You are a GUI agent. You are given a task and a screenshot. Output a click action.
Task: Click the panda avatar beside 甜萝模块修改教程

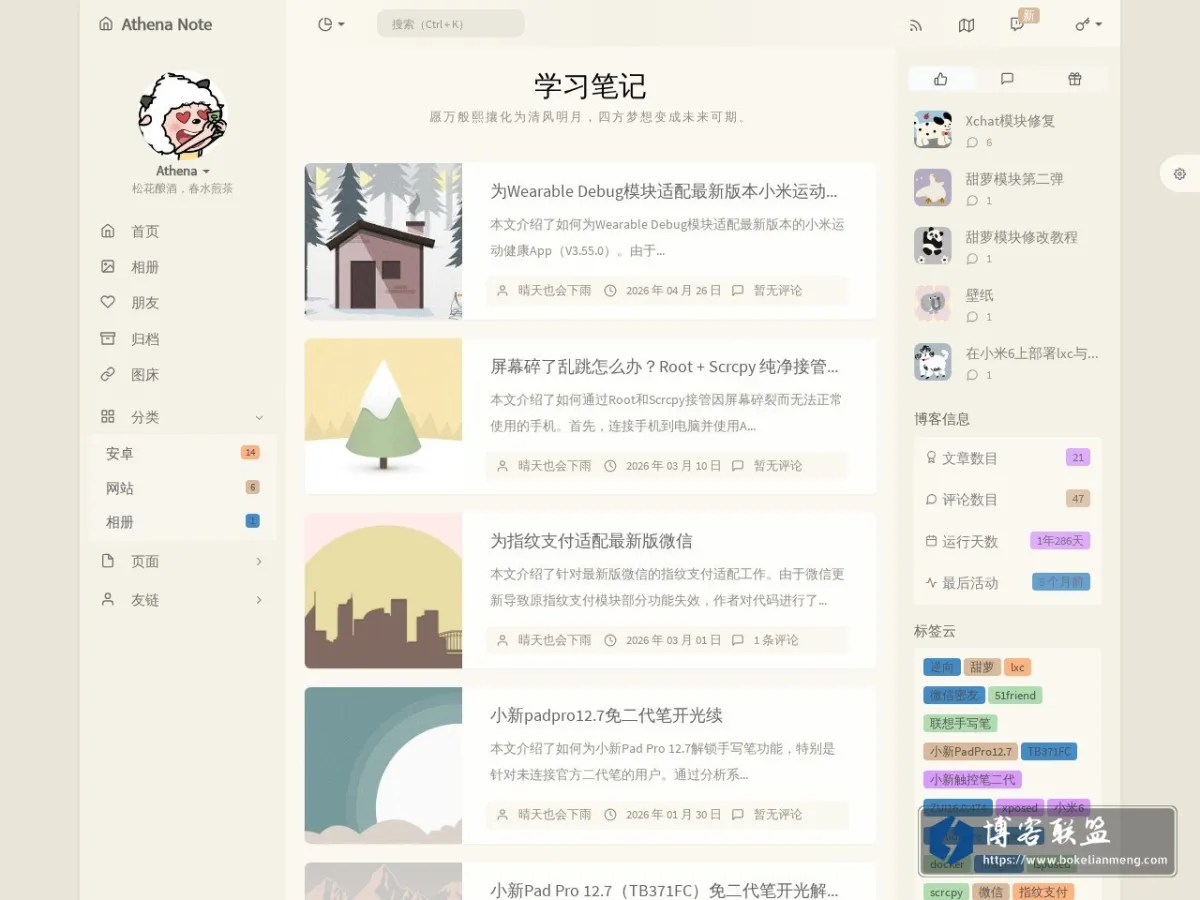point(932,245)
